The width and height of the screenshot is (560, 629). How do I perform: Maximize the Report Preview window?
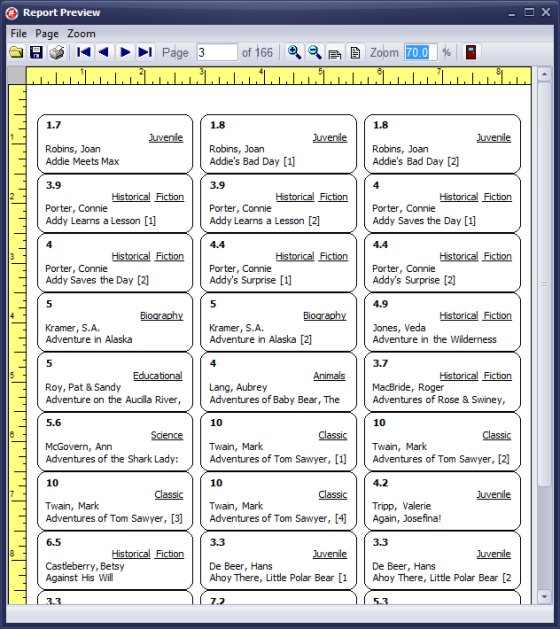[529, 12]
